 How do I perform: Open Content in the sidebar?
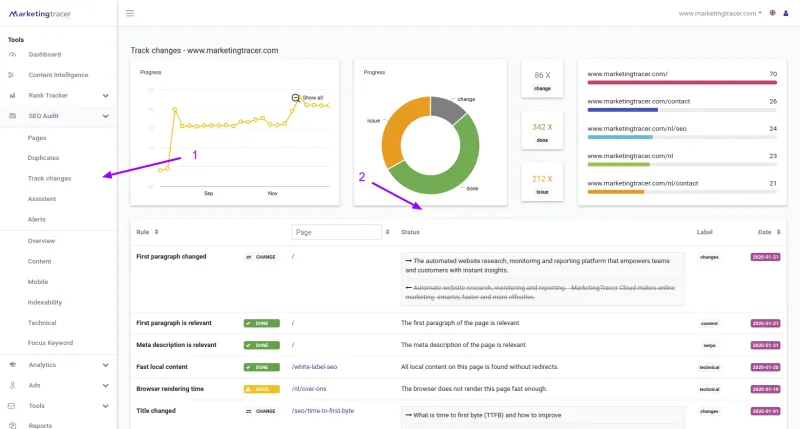pos(39,261)
